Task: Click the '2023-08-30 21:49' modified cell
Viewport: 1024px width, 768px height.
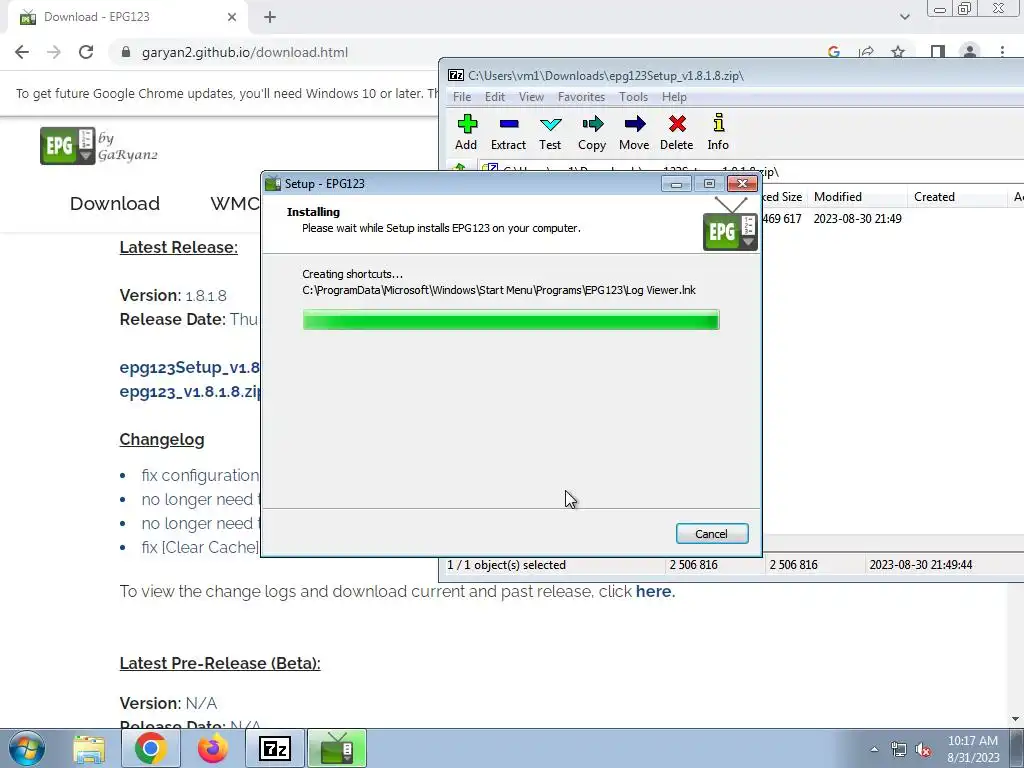Action: 857,219
